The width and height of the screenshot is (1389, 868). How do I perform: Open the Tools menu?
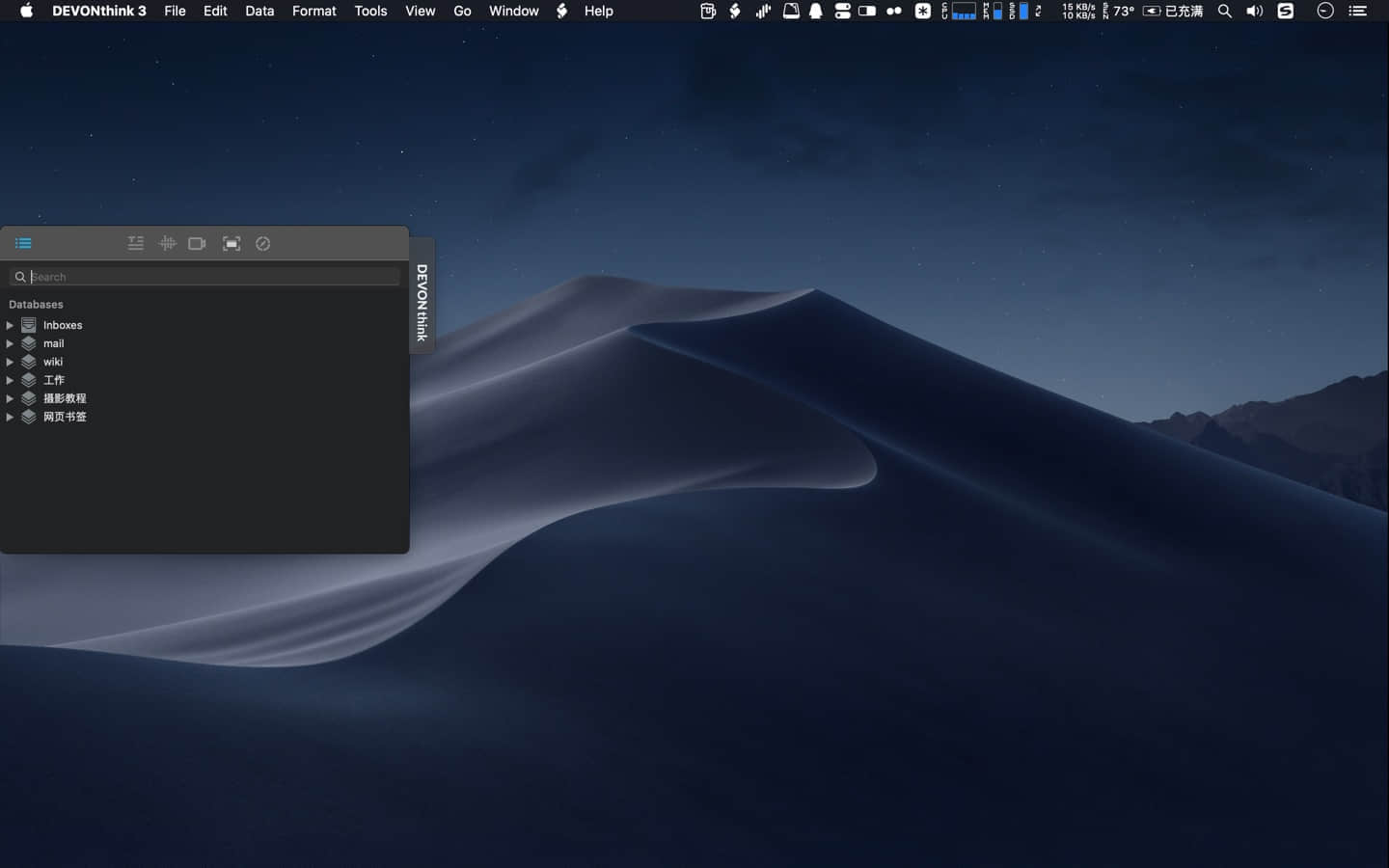(x=370, y=11)
